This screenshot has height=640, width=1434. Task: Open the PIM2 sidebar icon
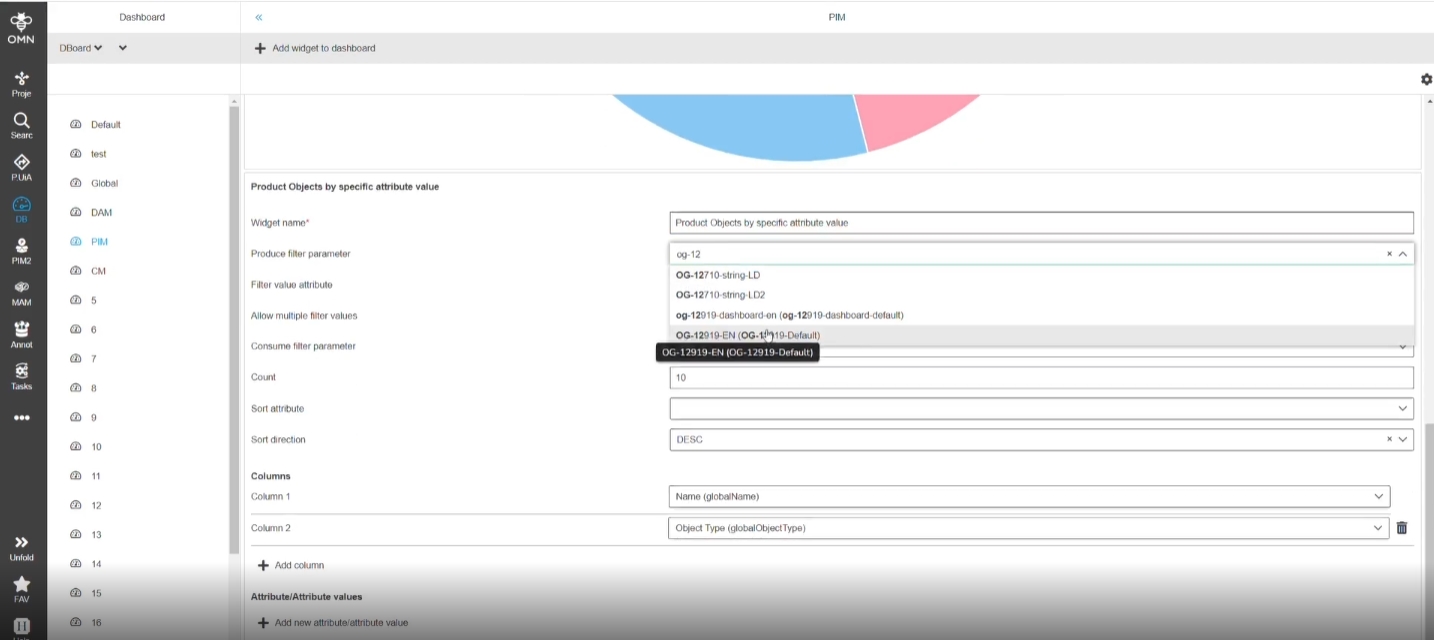click(21, 245)
